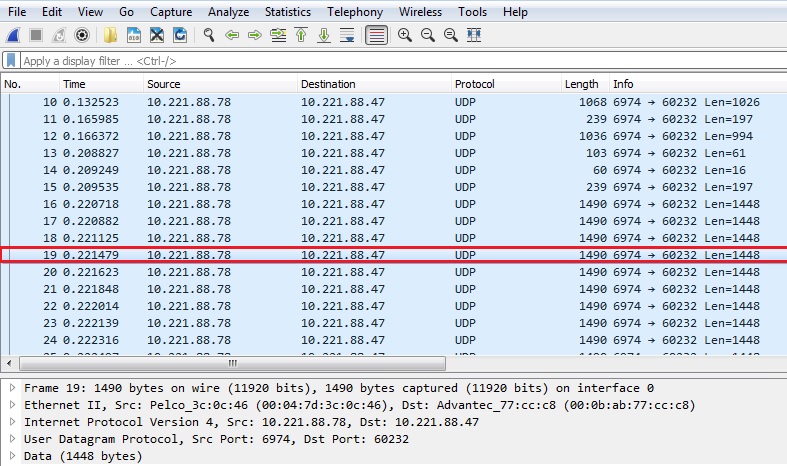This screenshot has width=787, height=466.
Task: Open the Analyze menu
Action: pyautogui.click(x=229, y=12)
